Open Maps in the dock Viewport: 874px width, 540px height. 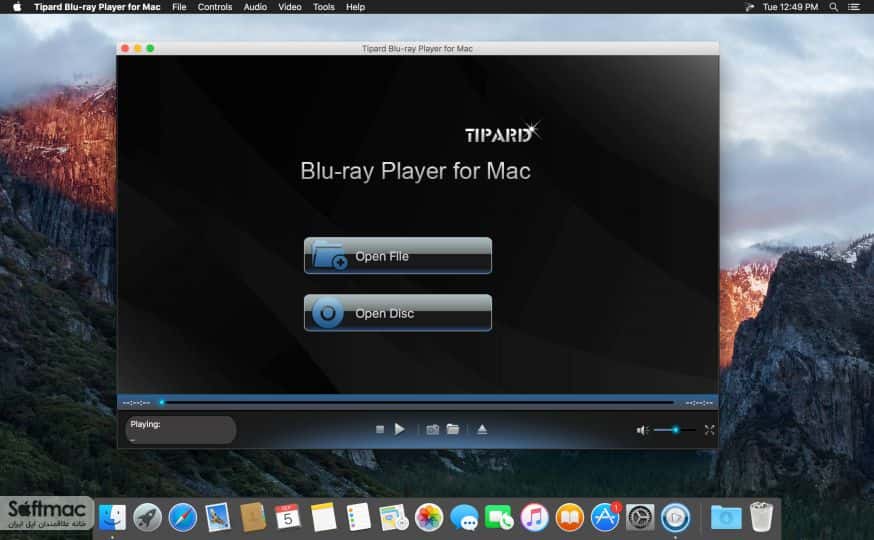394,518
